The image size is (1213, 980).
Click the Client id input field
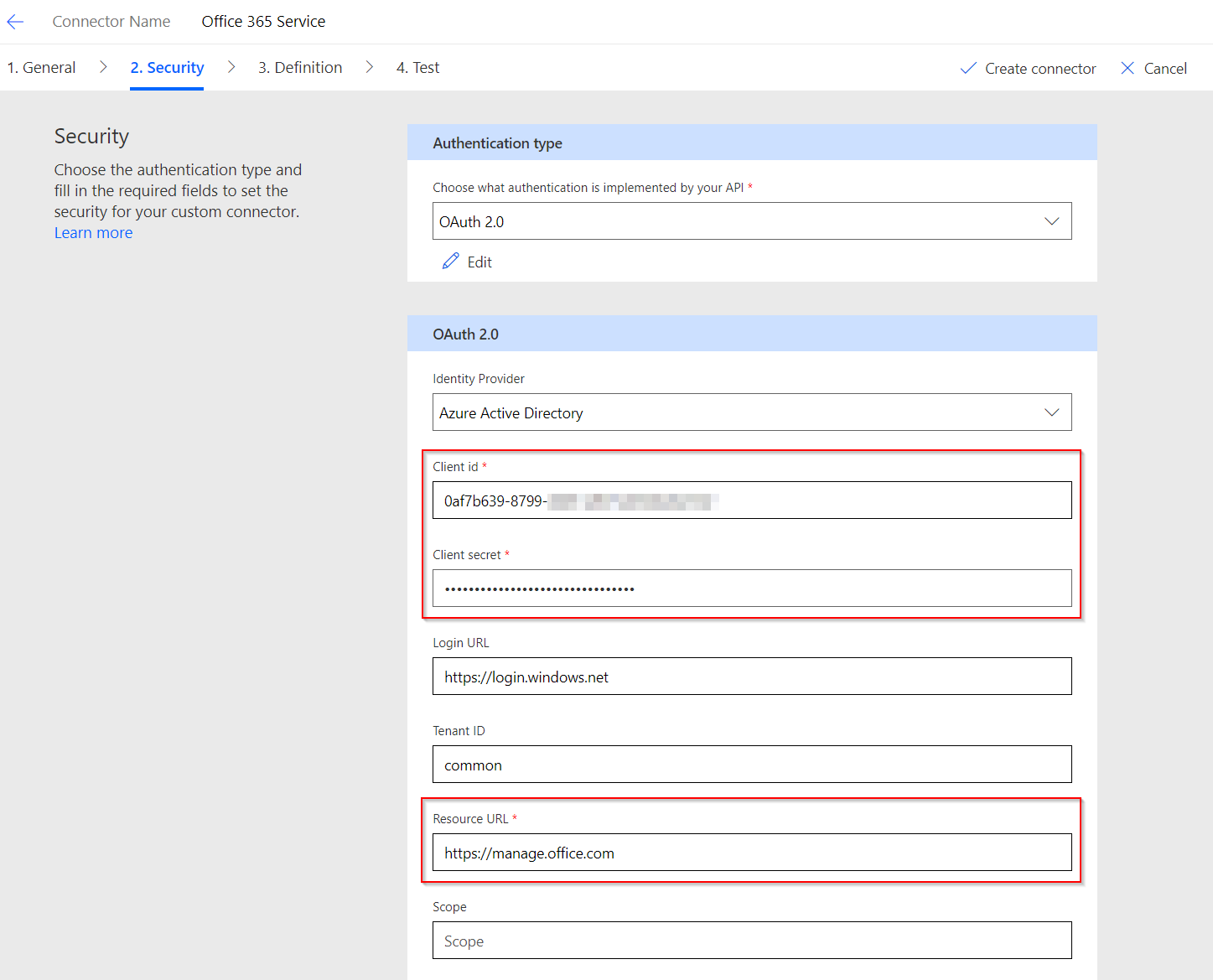tap(752, 500)
